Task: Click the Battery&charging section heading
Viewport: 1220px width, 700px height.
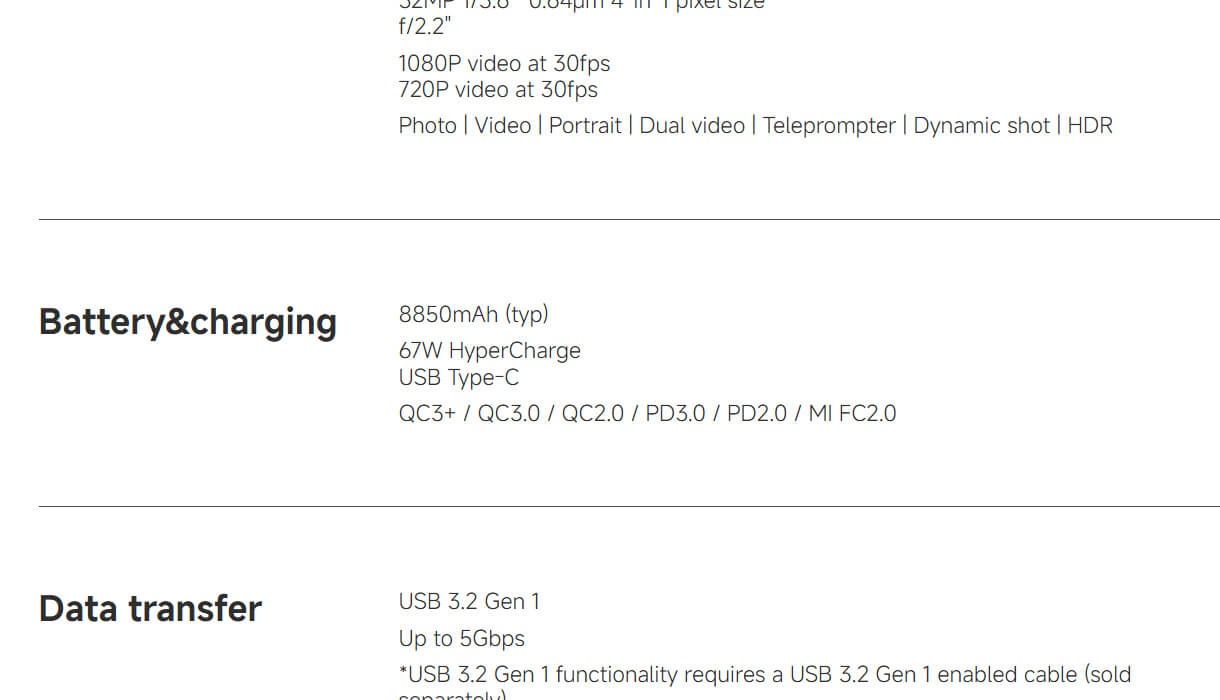Action: (187, 322)
